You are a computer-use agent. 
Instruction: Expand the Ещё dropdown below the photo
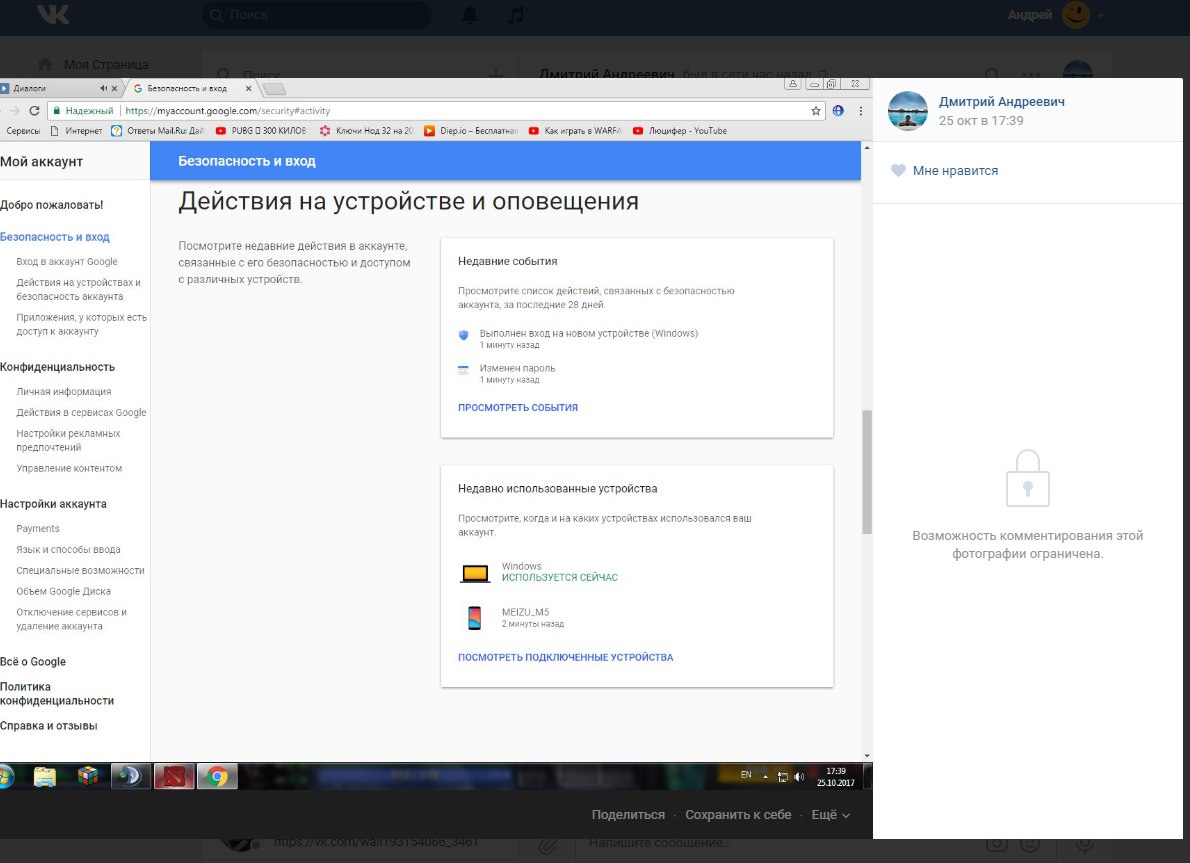(830, 815)
